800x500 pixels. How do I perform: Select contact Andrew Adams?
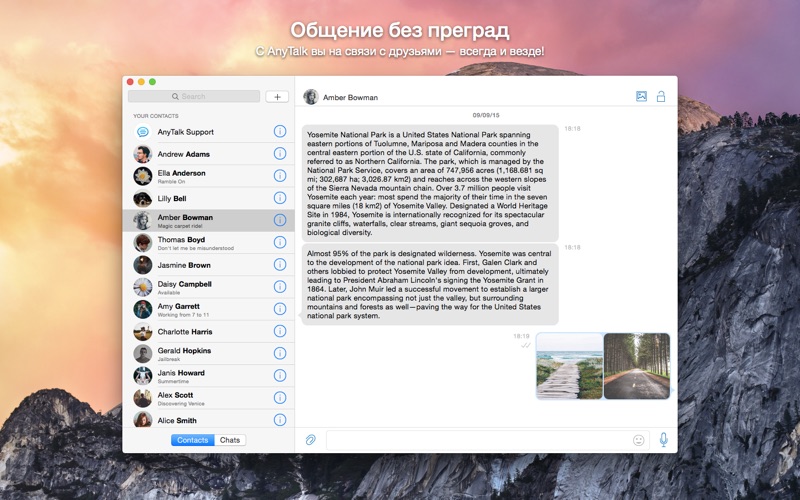pos(208,154)
